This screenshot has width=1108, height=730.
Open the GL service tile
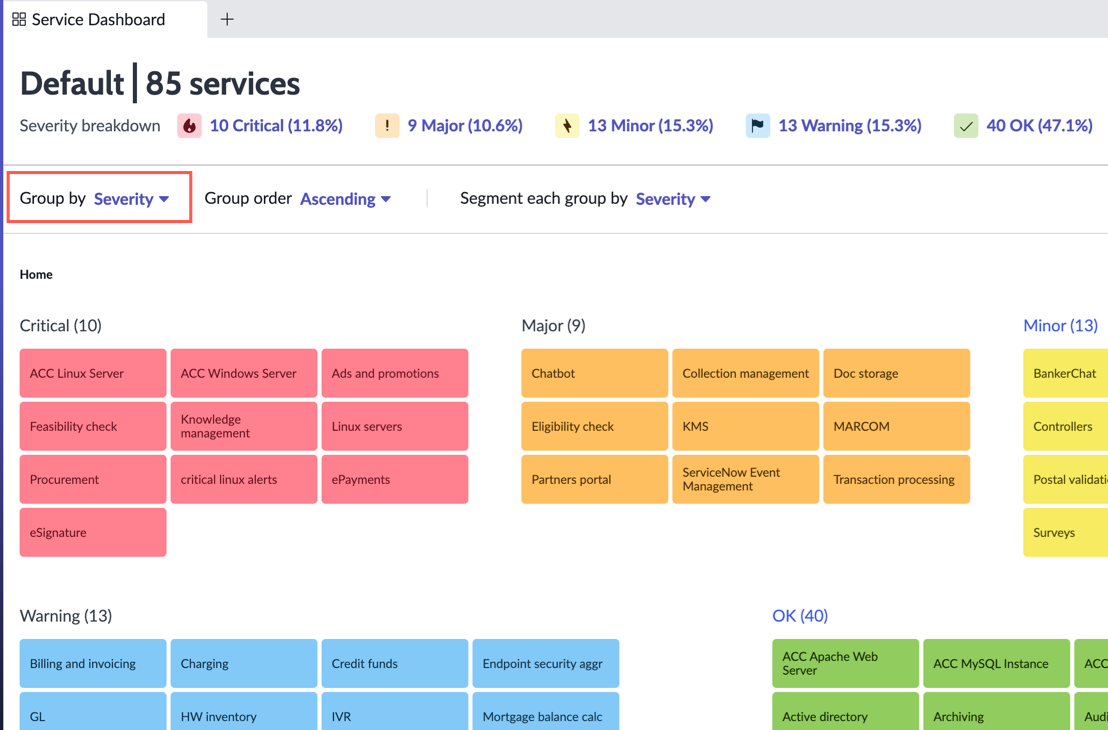coord(93,712)
